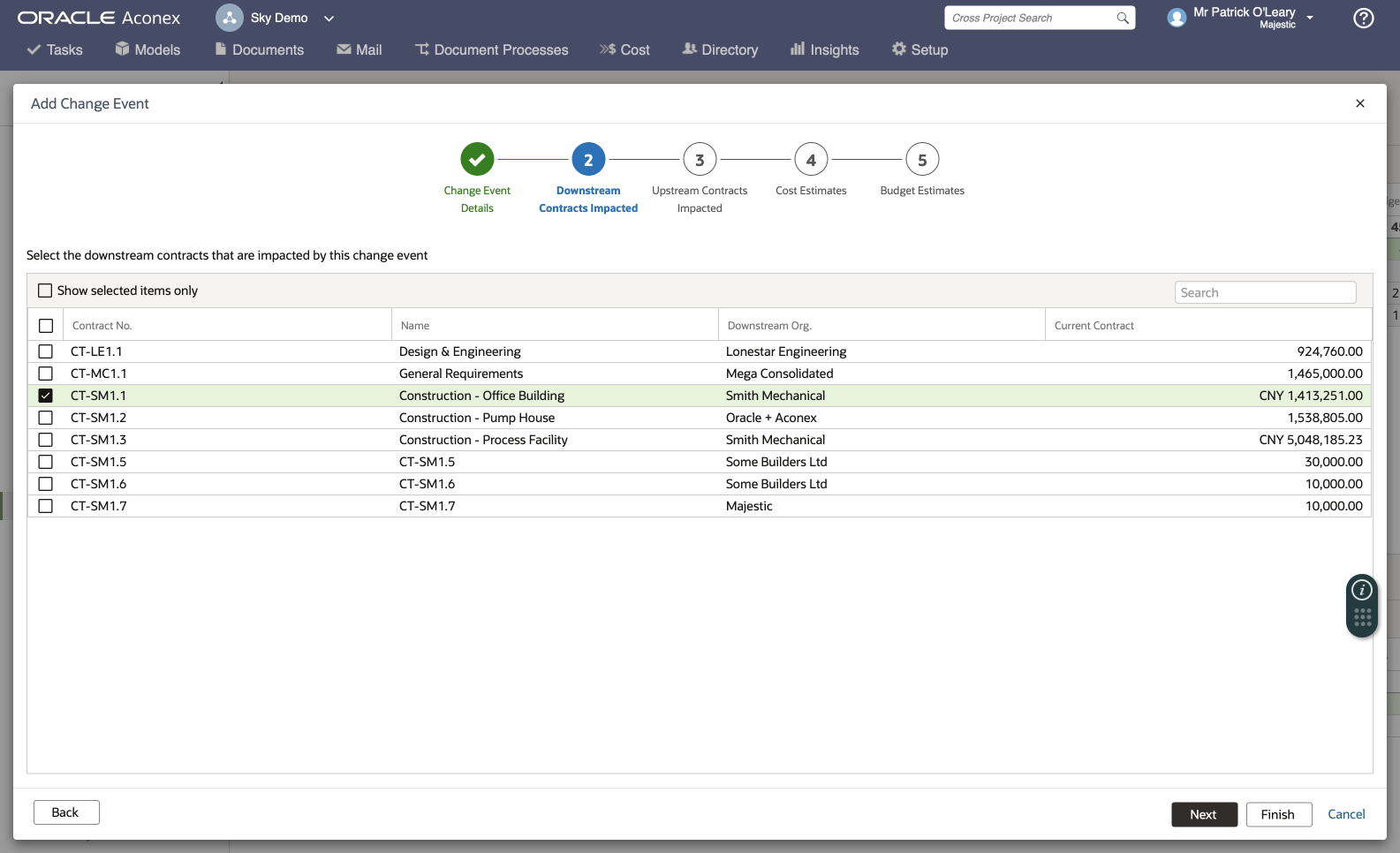1400x853 pixels.
Task: Click the CNY 5,048,185.23 contract value
Action: point(1311,440)
